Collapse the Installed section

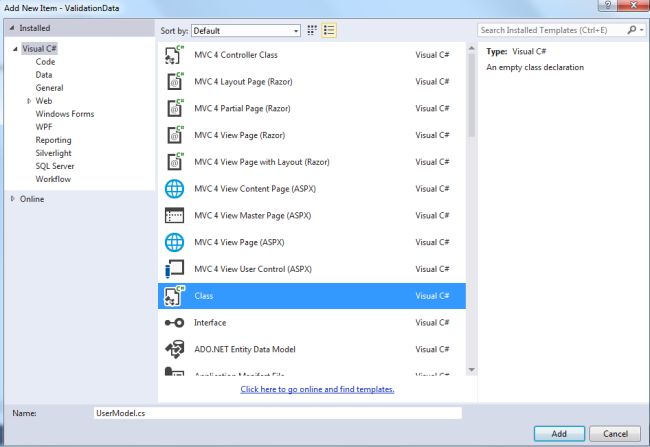pos(12,28)
